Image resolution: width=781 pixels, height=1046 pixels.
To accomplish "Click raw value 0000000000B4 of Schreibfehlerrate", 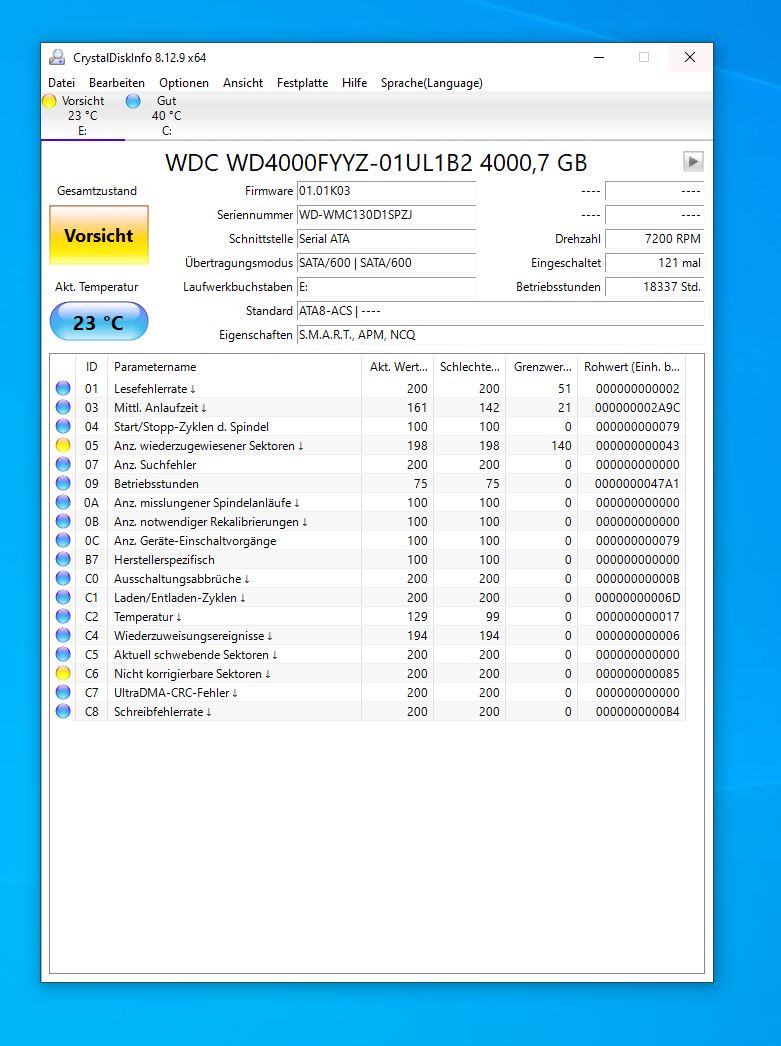I will [638, 712].
